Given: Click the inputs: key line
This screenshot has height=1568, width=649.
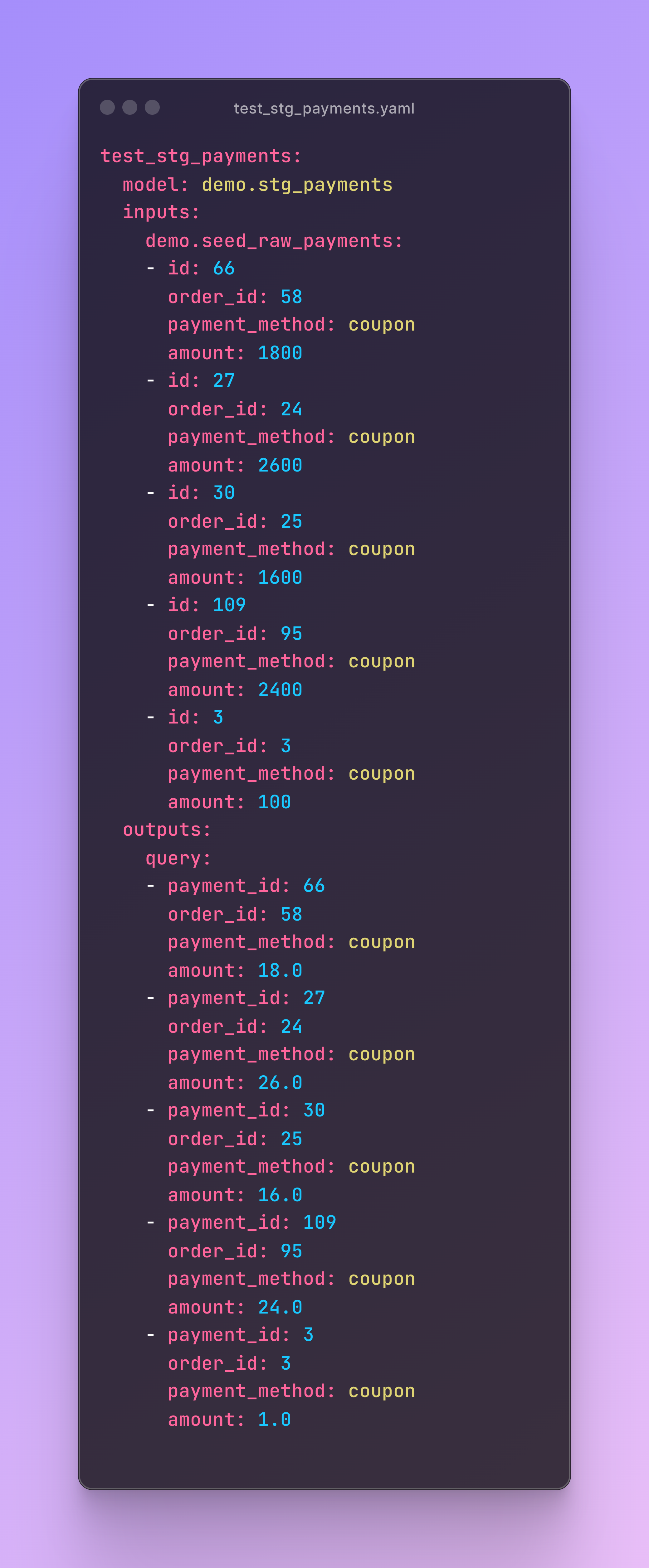Looking at the screenshot, I should [161, 212].
